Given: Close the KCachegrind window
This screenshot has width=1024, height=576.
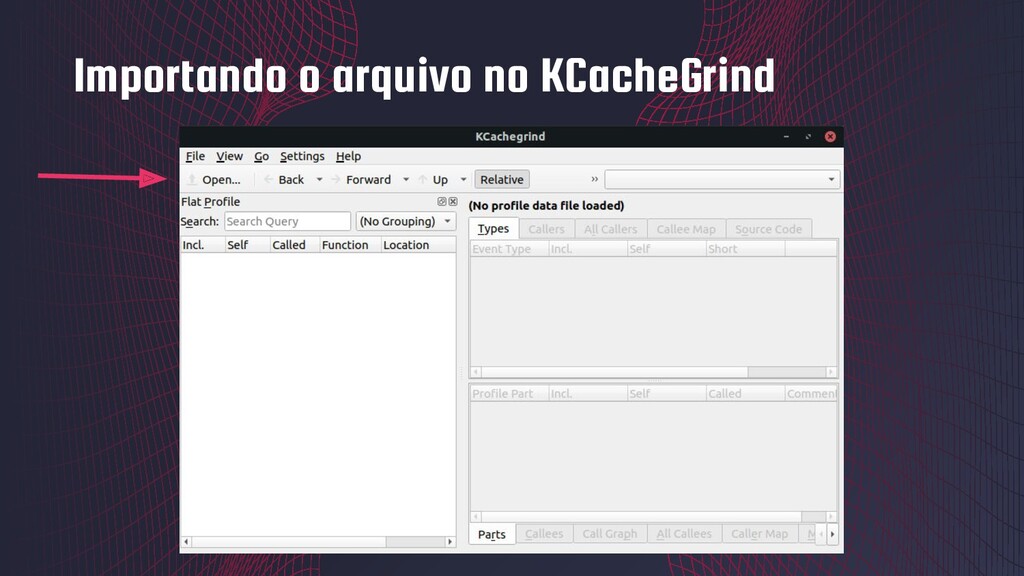Looking at the screenshot, I should [x=830, y=136].
